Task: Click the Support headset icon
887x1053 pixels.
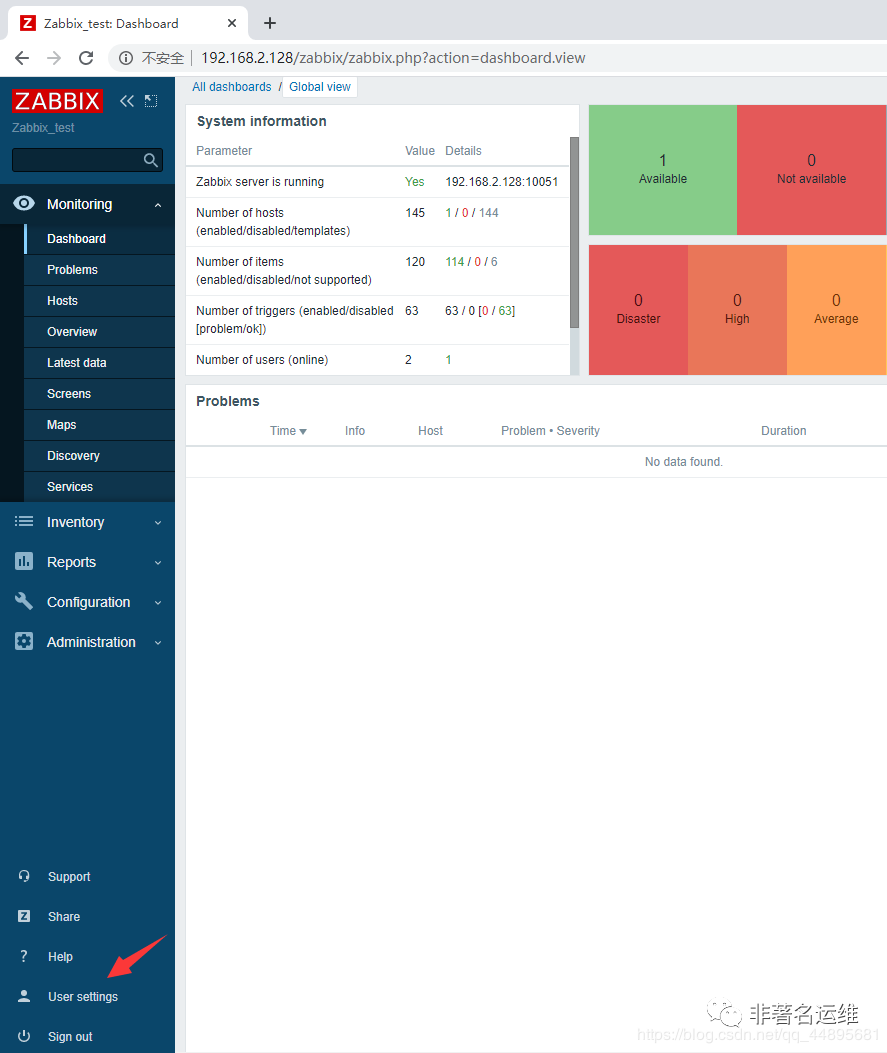Action: [x=24, y=876]
